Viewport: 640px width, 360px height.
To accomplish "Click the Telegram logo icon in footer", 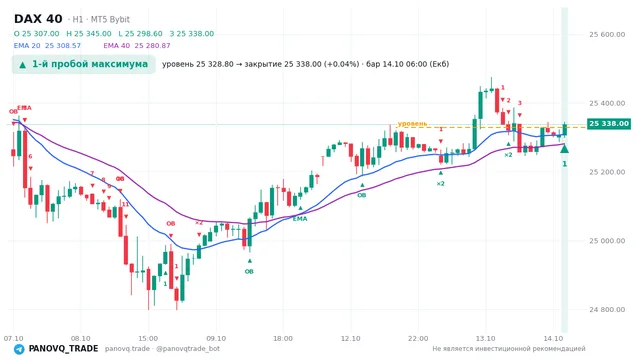I will click(19, 349).
